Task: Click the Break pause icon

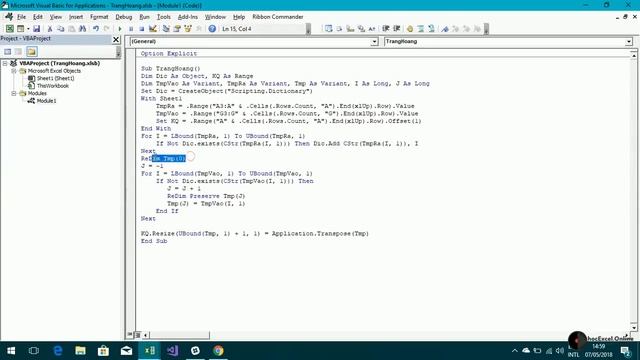Action: tap(131, 29)
